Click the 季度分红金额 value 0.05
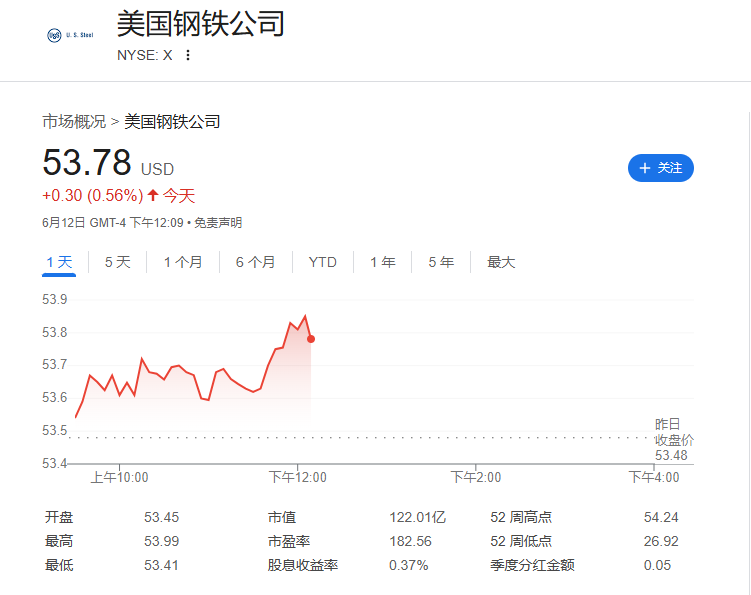Image resolution: width=751 pixels, height=595 pixels. (x=657, y=565)
